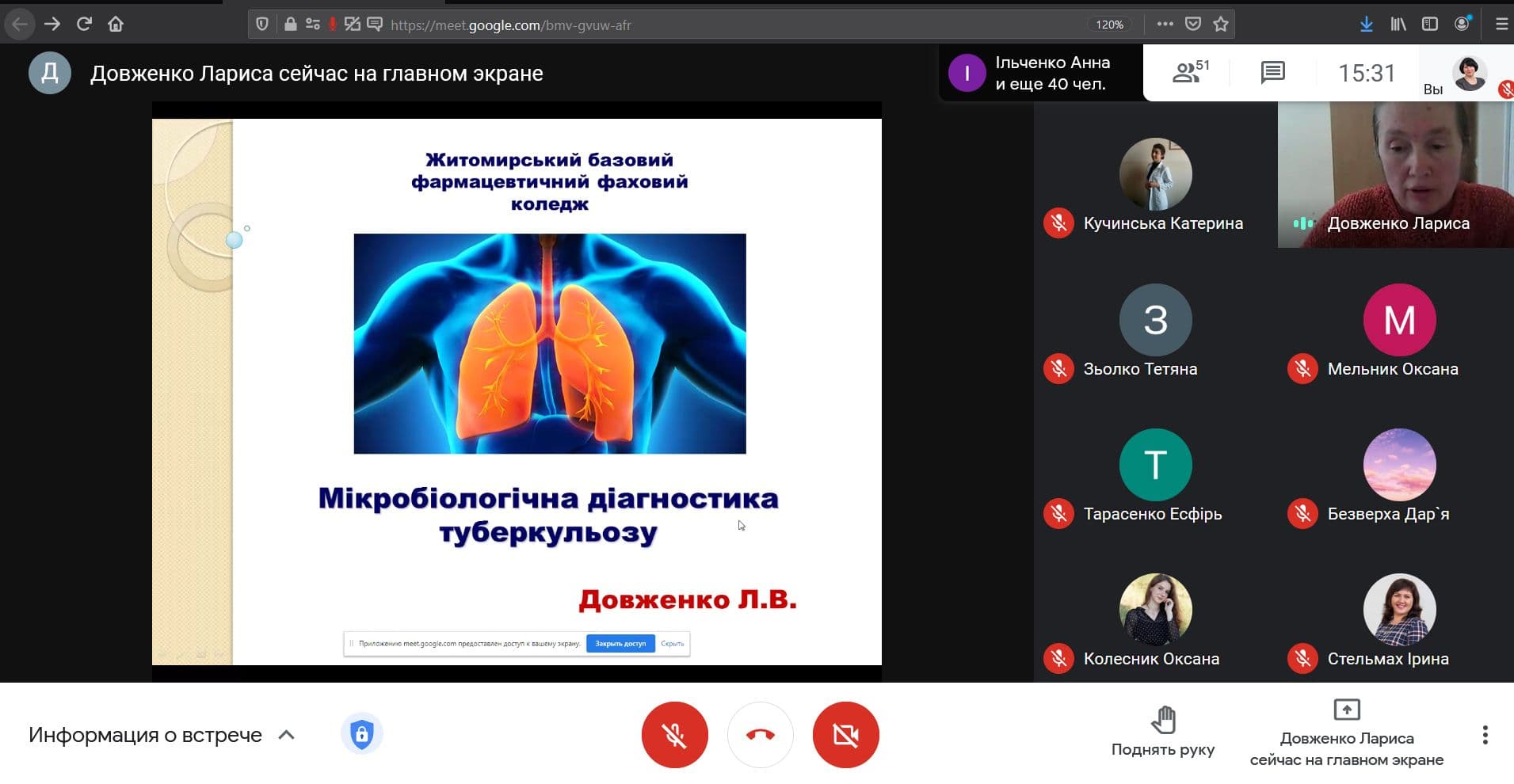1514x784 pixels.
Task: Open the blocked notifications icon in the address bar
Action: point(374,25)
